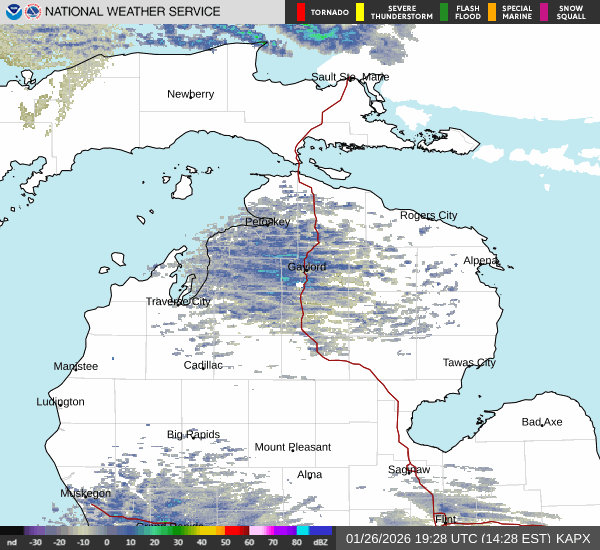Click the green Flash Flood legend swatch

tap(444, 12)
